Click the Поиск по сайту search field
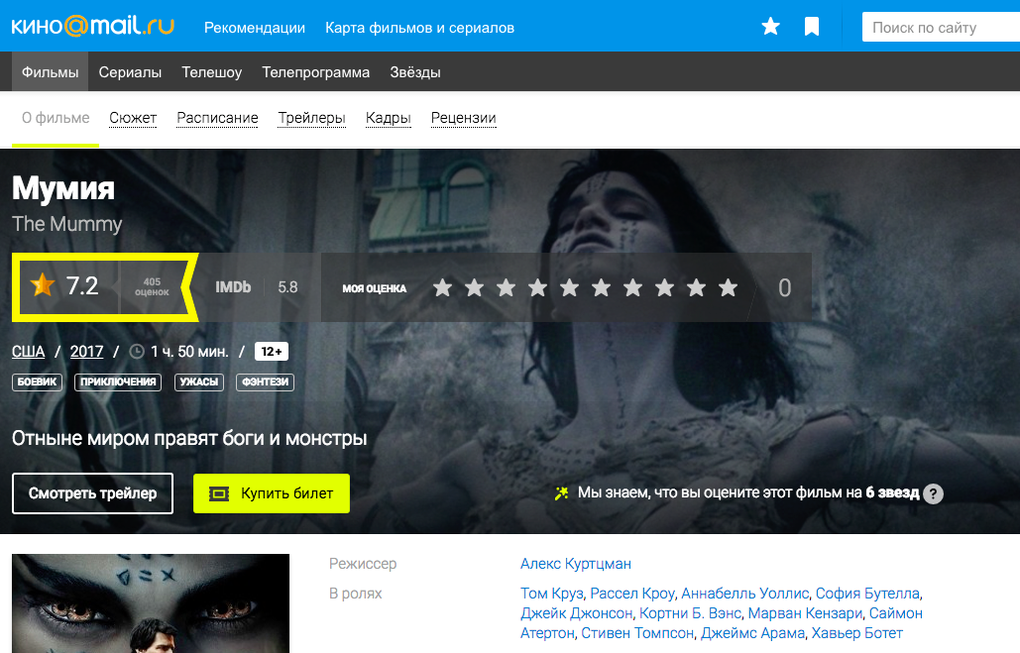The image size is (1020, 653). click(x=941, y=27)
